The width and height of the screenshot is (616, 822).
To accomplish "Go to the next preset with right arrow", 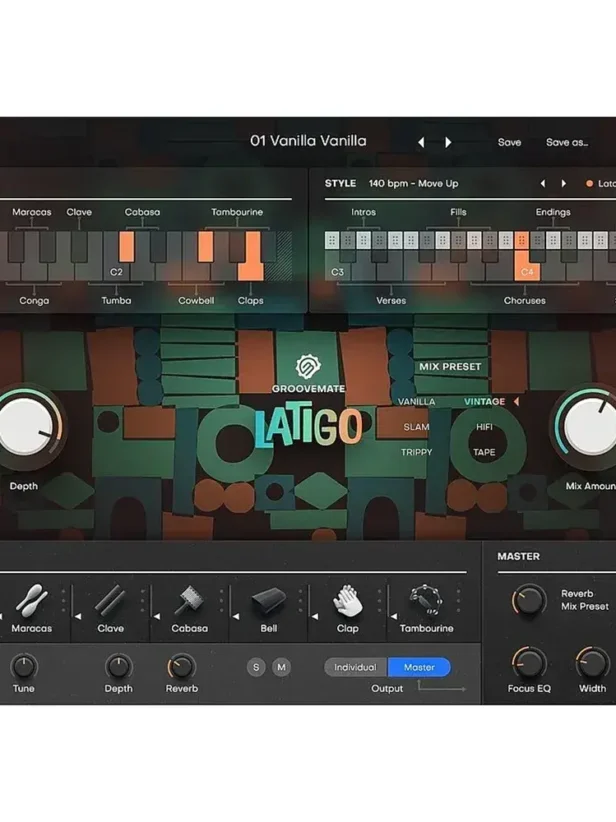I will [448, 143].
